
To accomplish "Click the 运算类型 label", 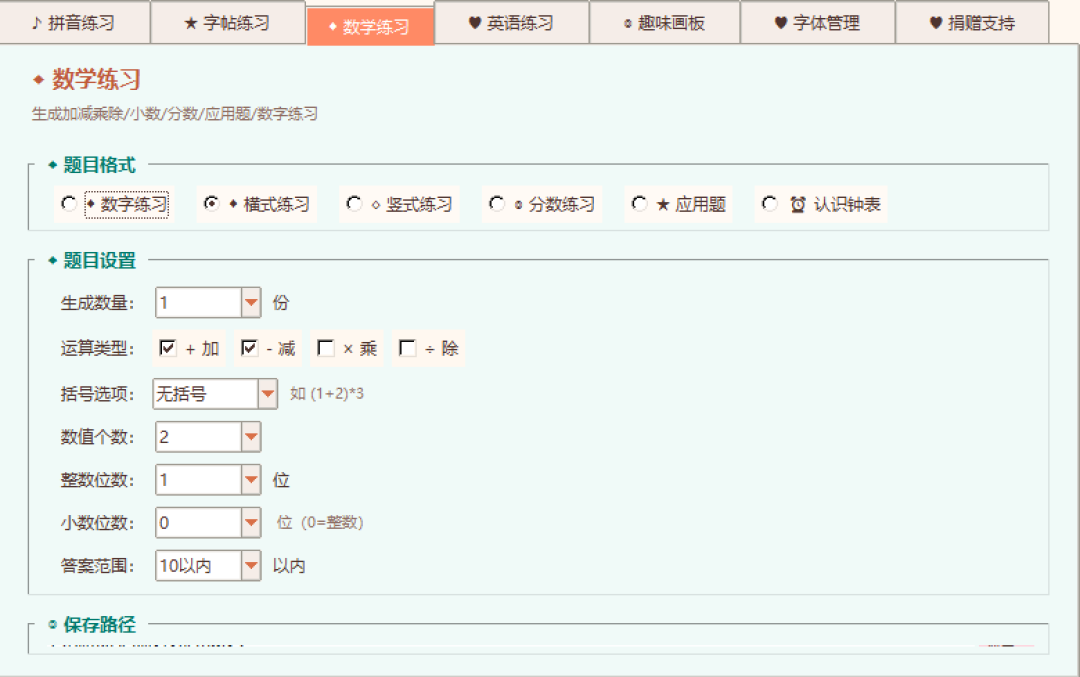I will tap(97, 348).
